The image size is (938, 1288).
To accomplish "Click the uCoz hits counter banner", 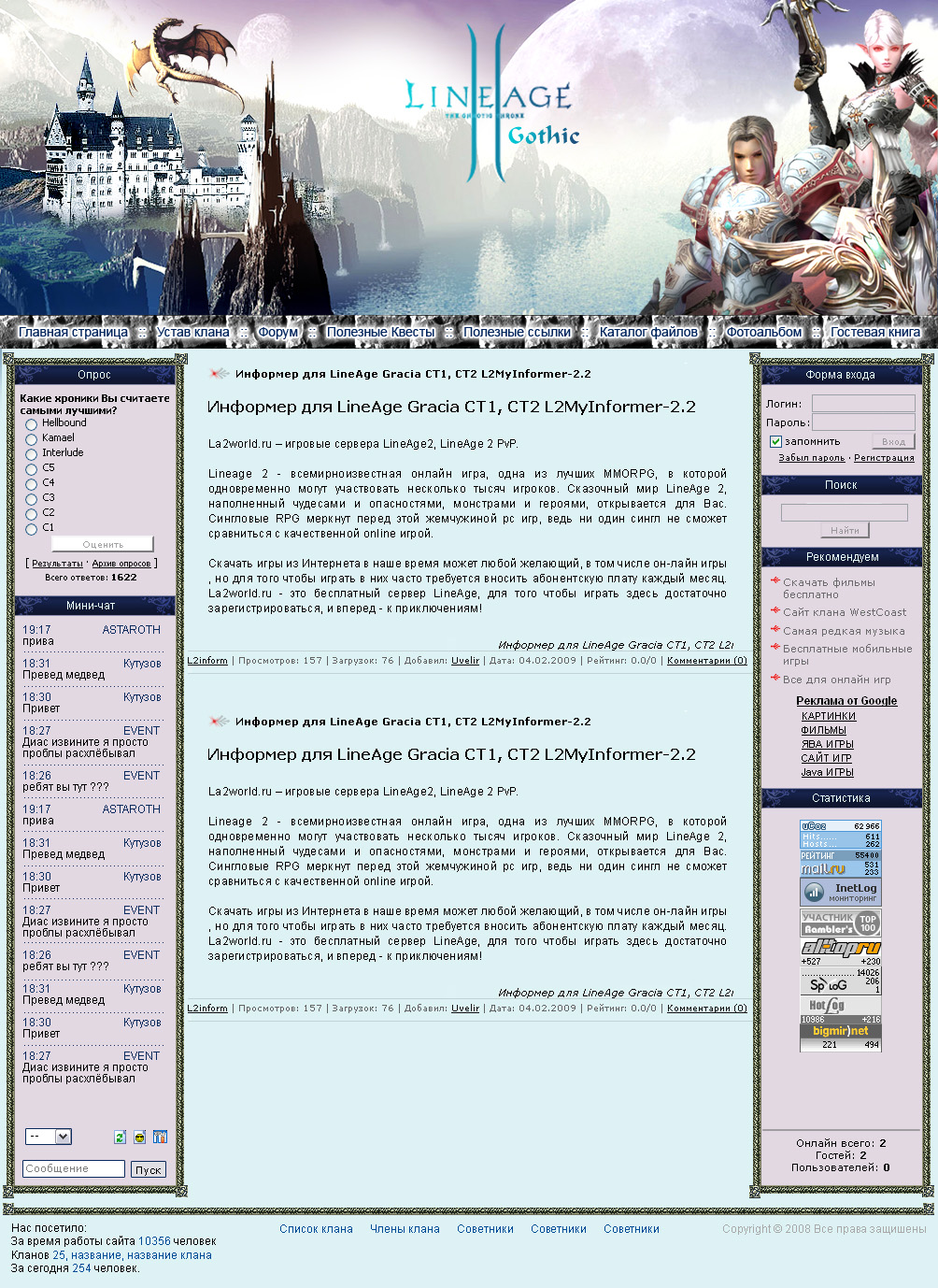I will pyautogui.click(x=841, y=835).
